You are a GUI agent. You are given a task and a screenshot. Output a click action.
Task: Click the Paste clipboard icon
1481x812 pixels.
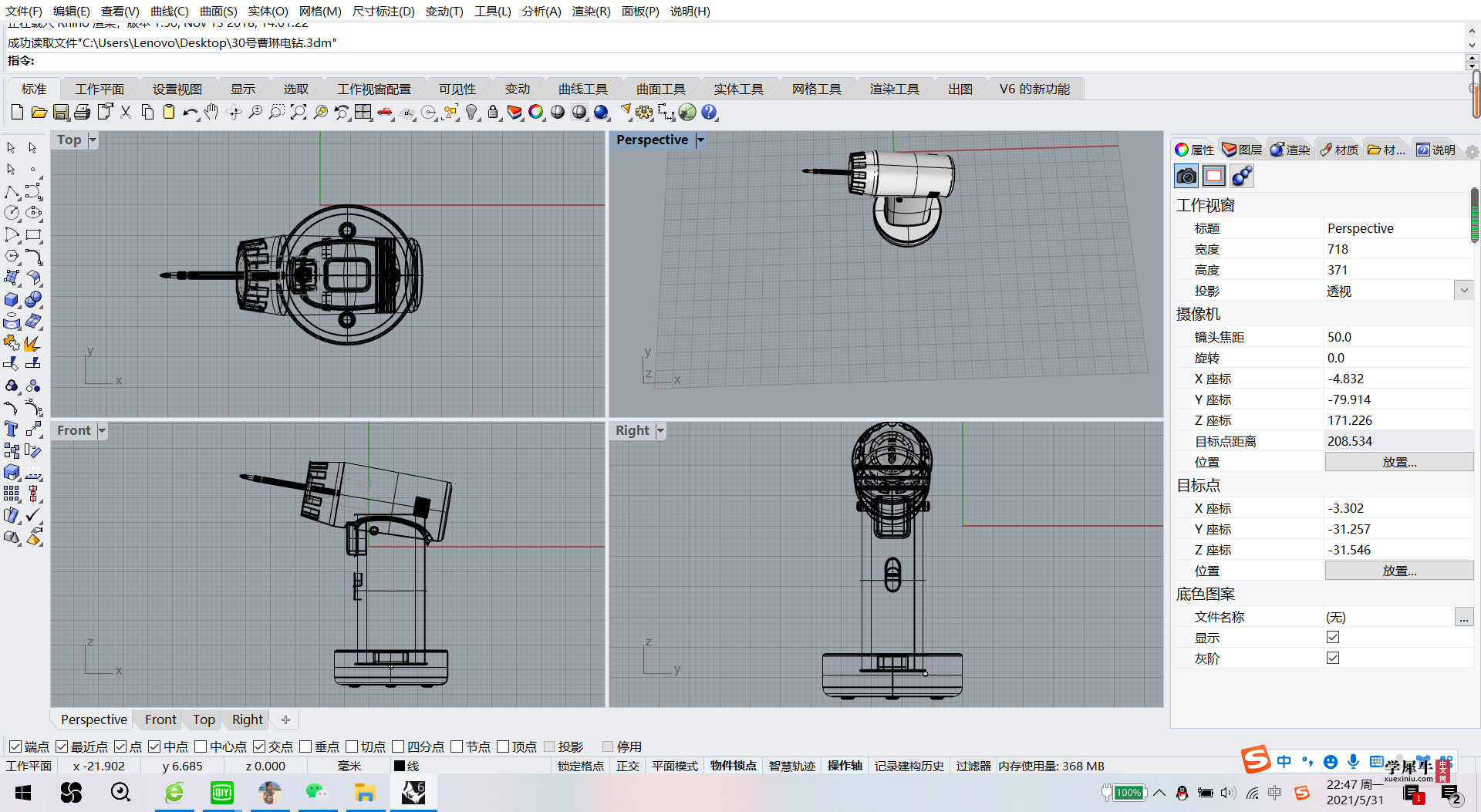(x=169, y=113)
